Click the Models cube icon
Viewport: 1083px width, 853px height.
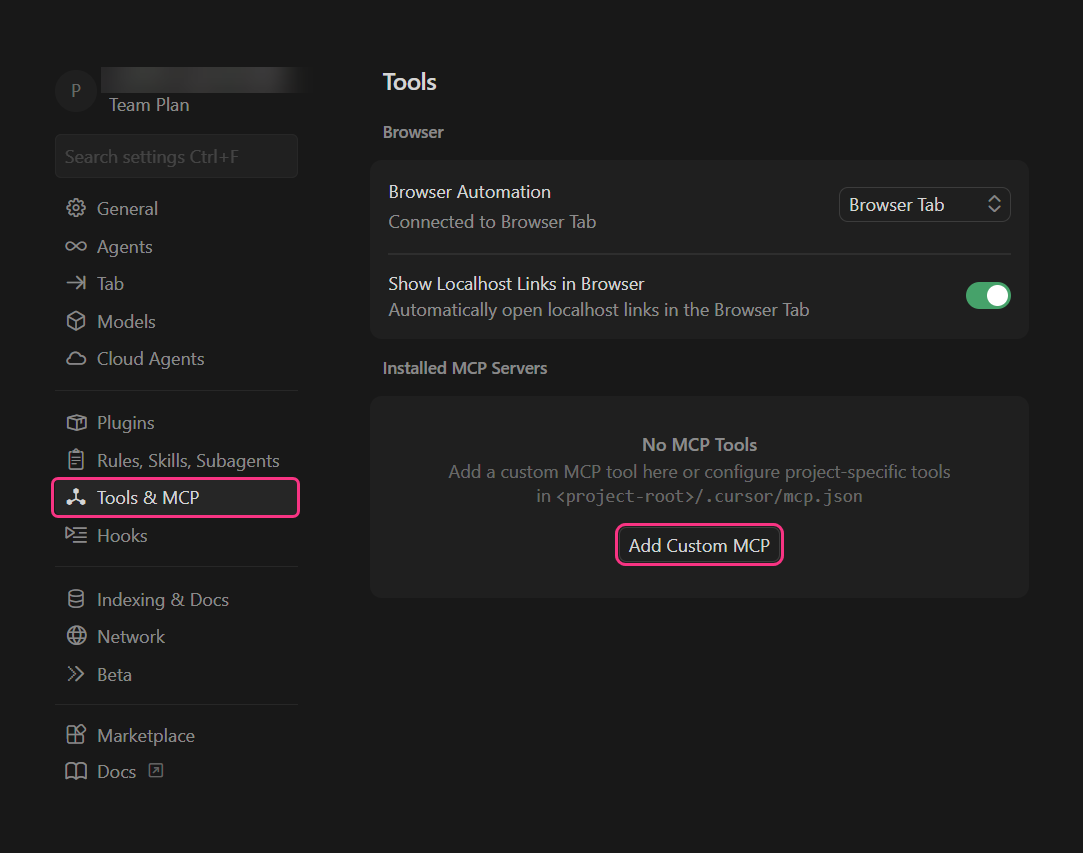click(75, 321)
